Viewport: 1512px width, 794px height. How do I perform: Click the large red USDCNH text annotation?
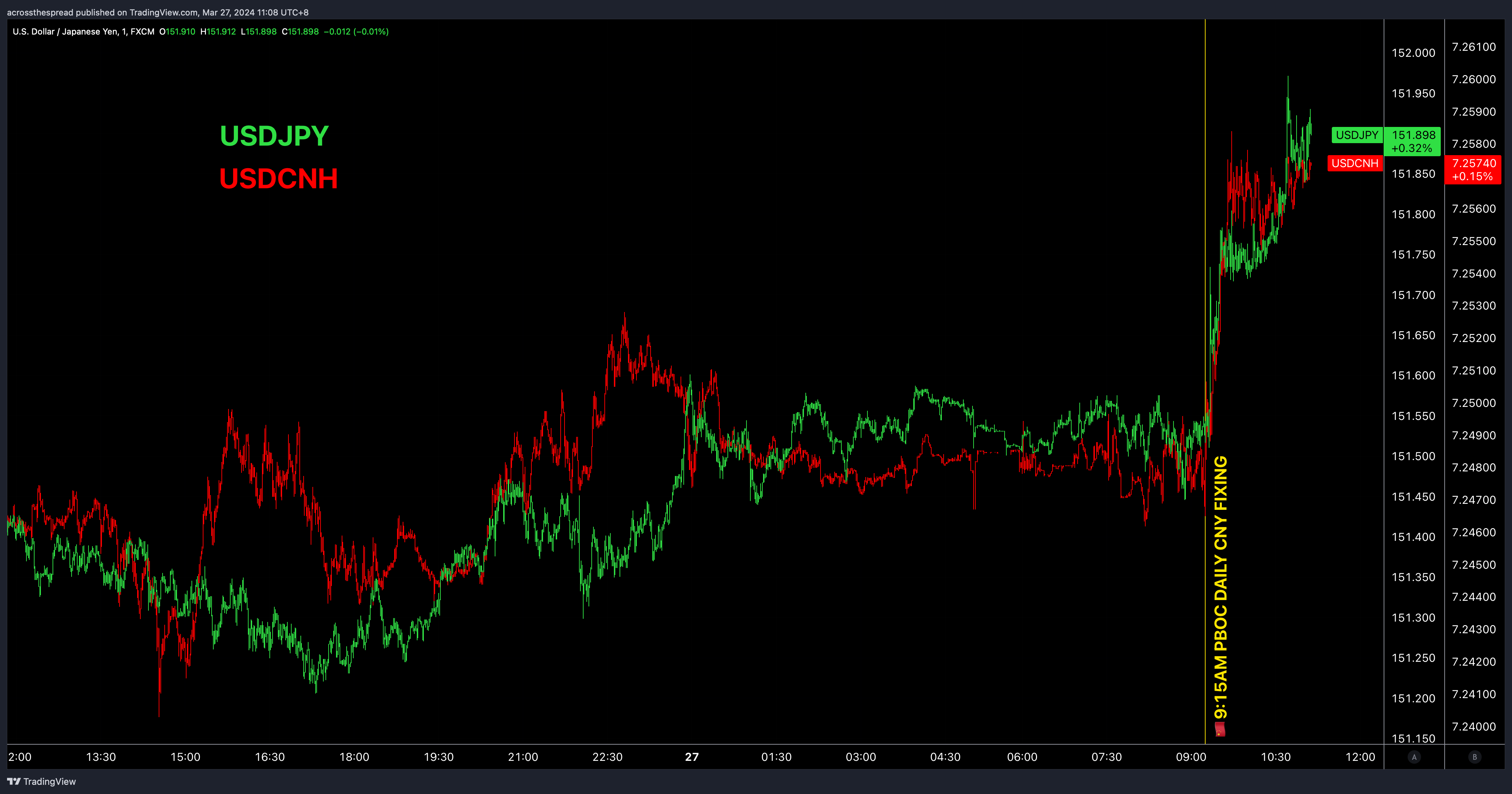278,178
